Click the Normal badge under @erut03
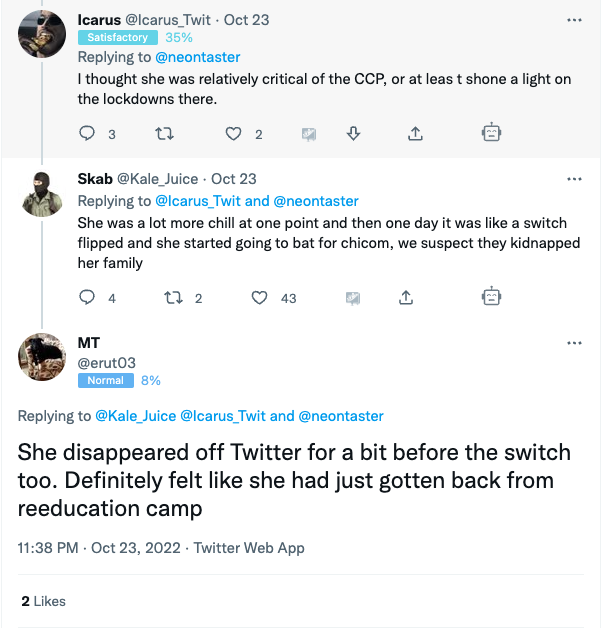The height and width of the screenshot is (628, 602). click(106, 380)
